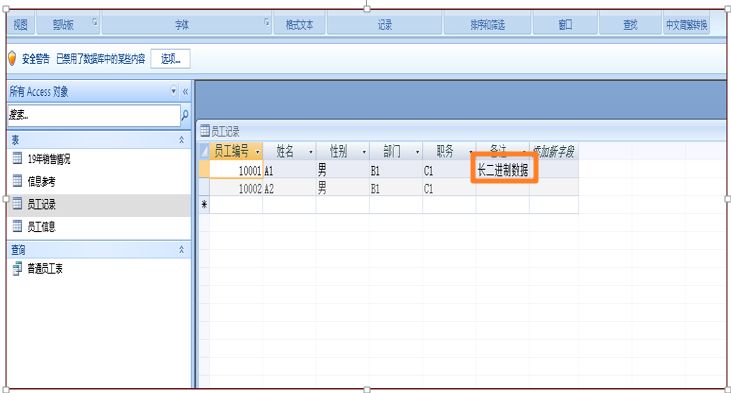The height and width of the screenshot is (393, 731).
Task: Click the 19年销售情况 table icon
Action: click(x=17, y=159)
